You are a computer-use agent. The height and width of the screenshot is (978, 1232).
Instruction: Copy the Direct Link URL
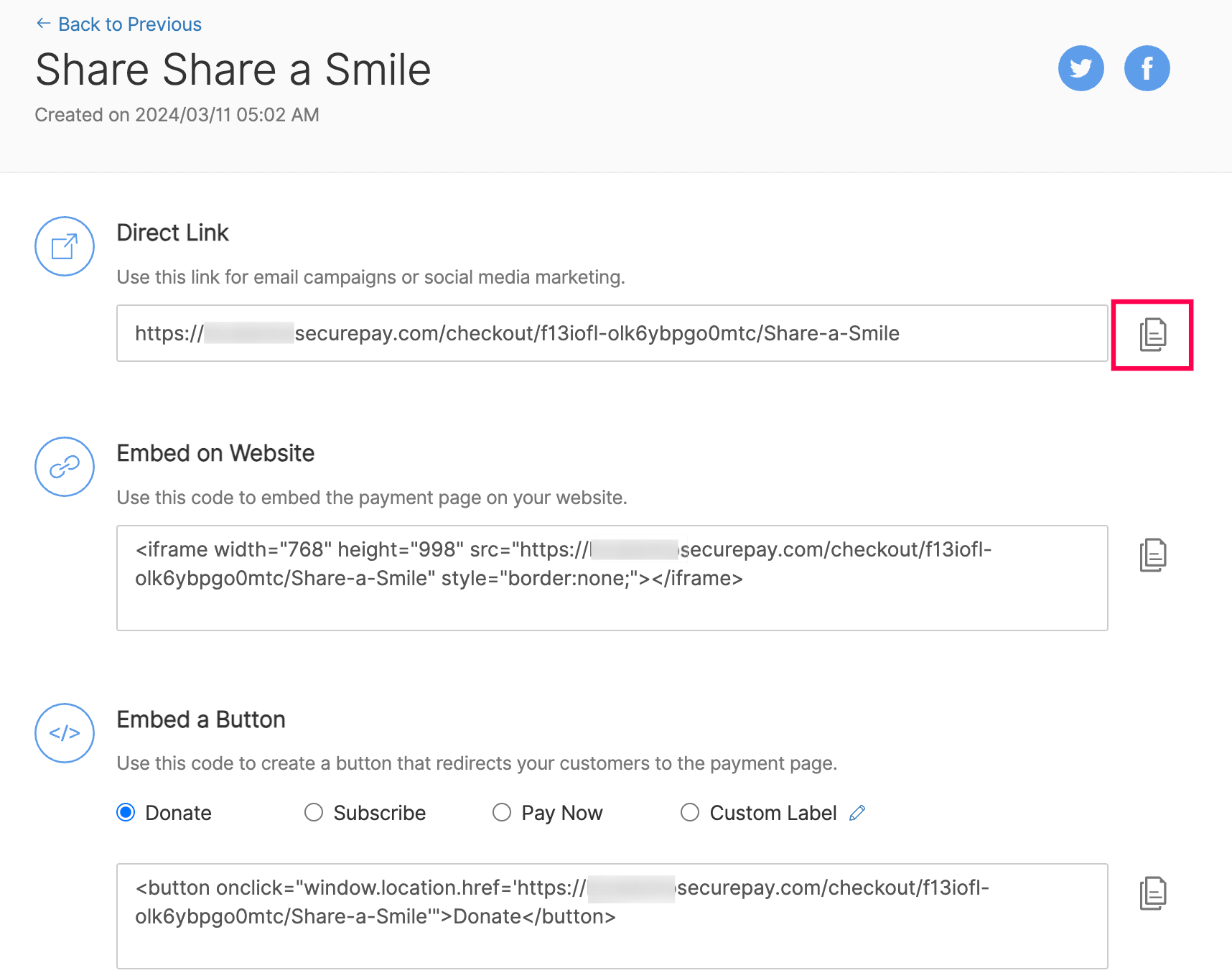[1152, 334]
